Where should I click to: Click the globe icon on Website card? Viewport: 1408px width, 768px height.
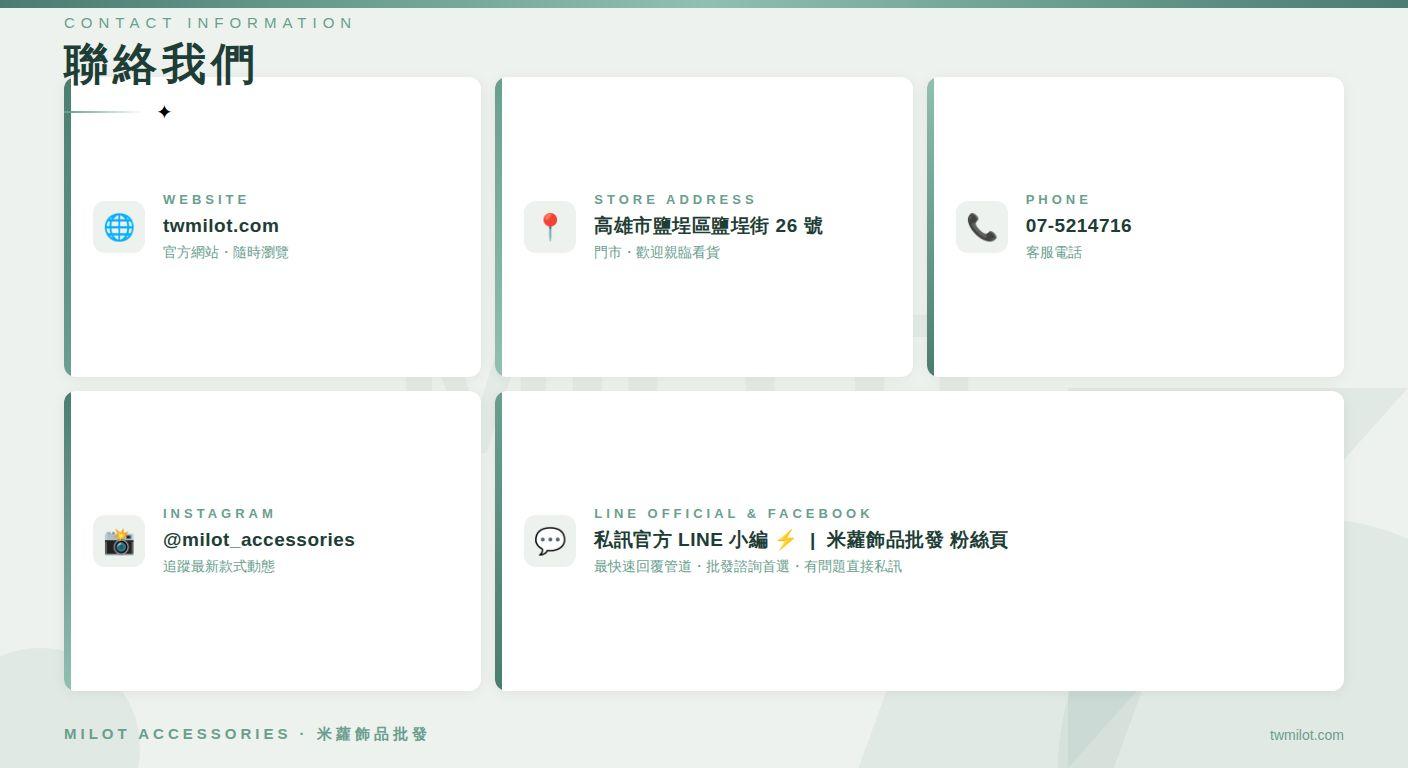(119, 227)
